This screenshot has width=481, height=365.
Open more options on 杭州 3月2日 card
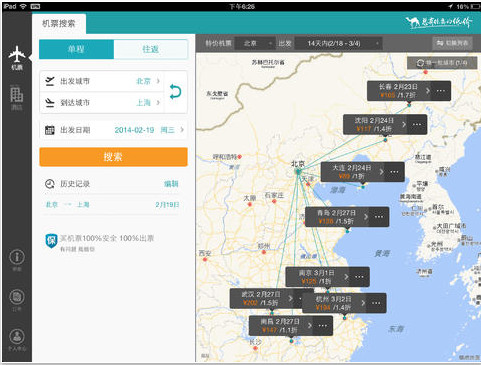point(376,303)
